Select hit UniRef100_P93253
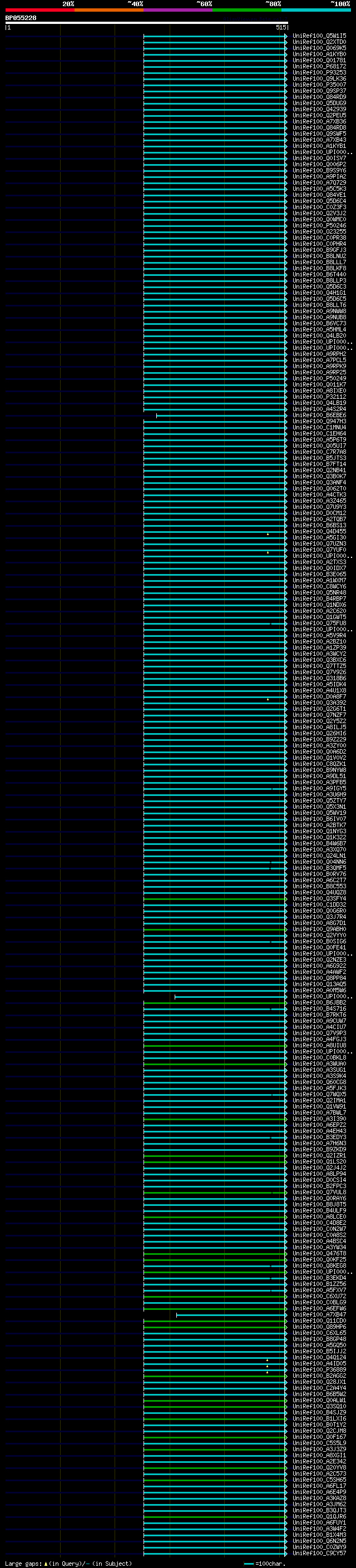Viewport: 356px width, 1568px height. pos(319,72)
